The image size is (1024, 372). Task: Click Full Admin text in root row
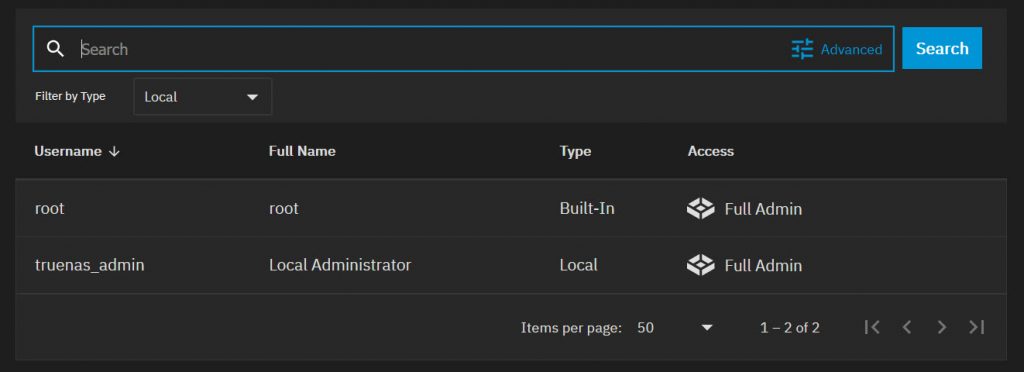[x=763, y=209]
